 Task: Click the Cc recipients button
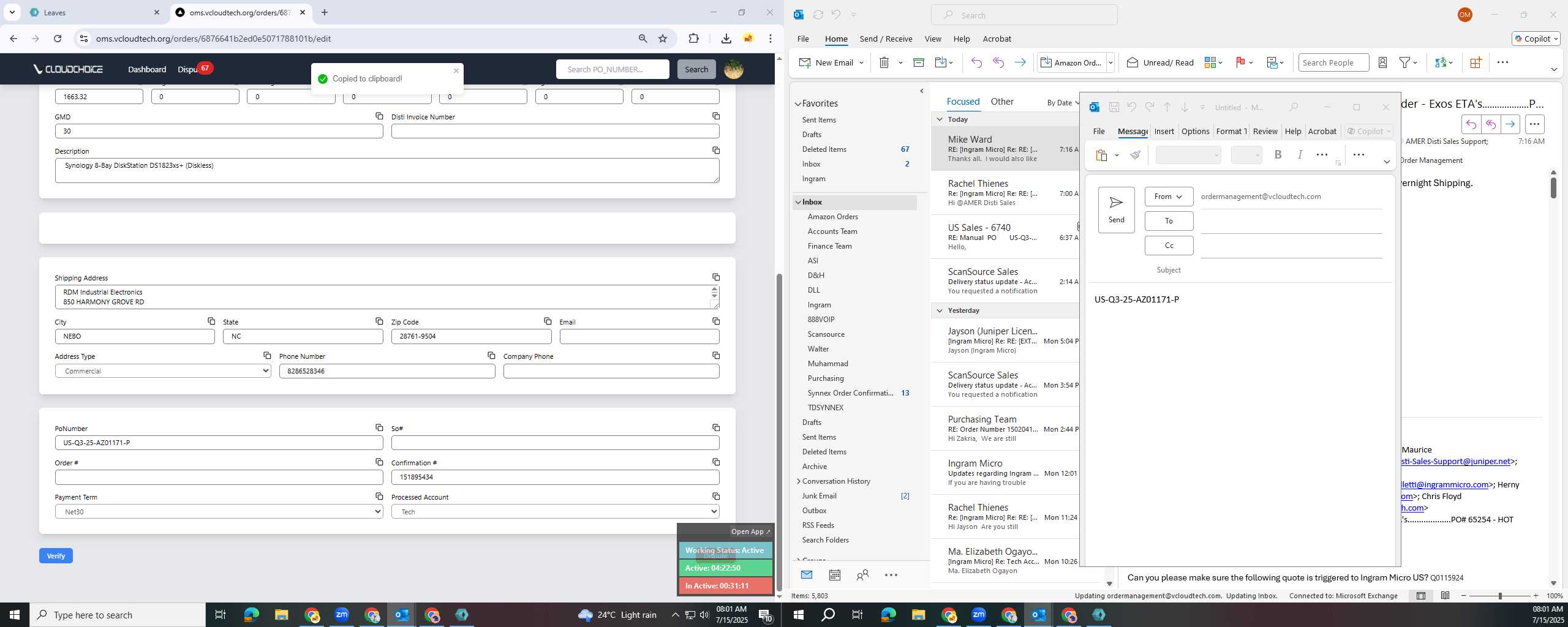coord(1168,246)
